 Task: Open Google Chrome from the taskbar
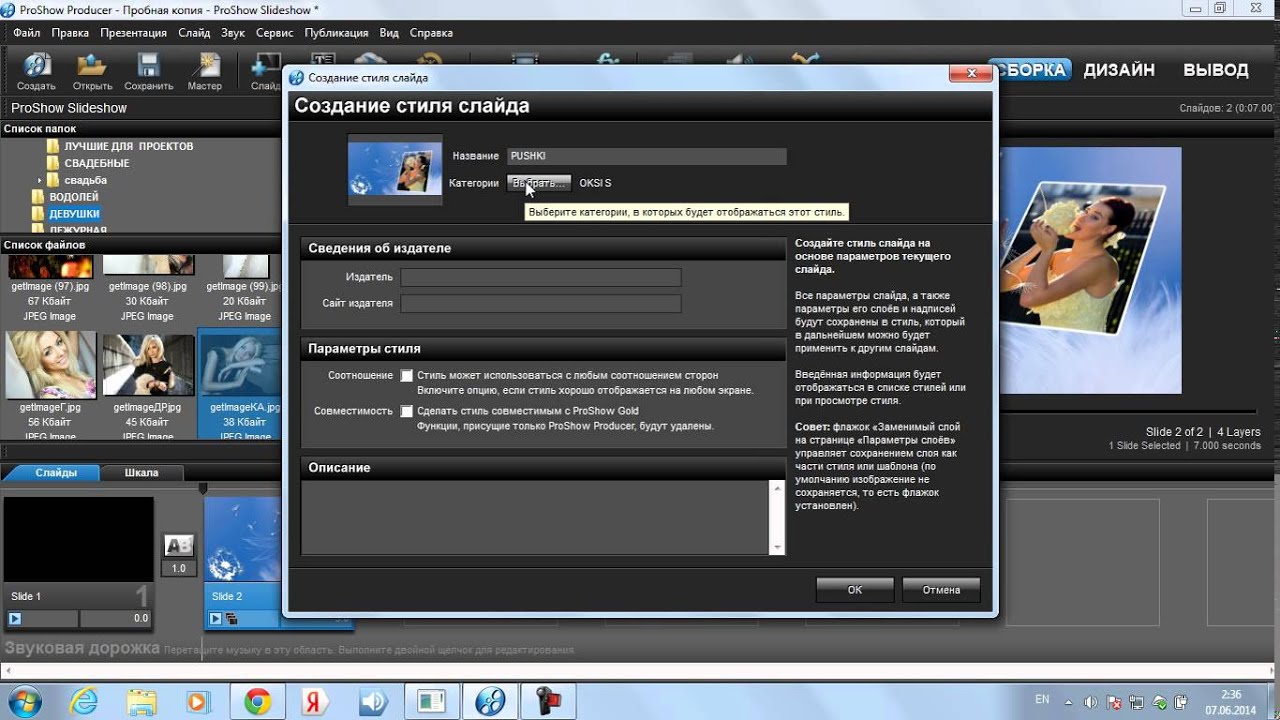[x=257, y=701]
